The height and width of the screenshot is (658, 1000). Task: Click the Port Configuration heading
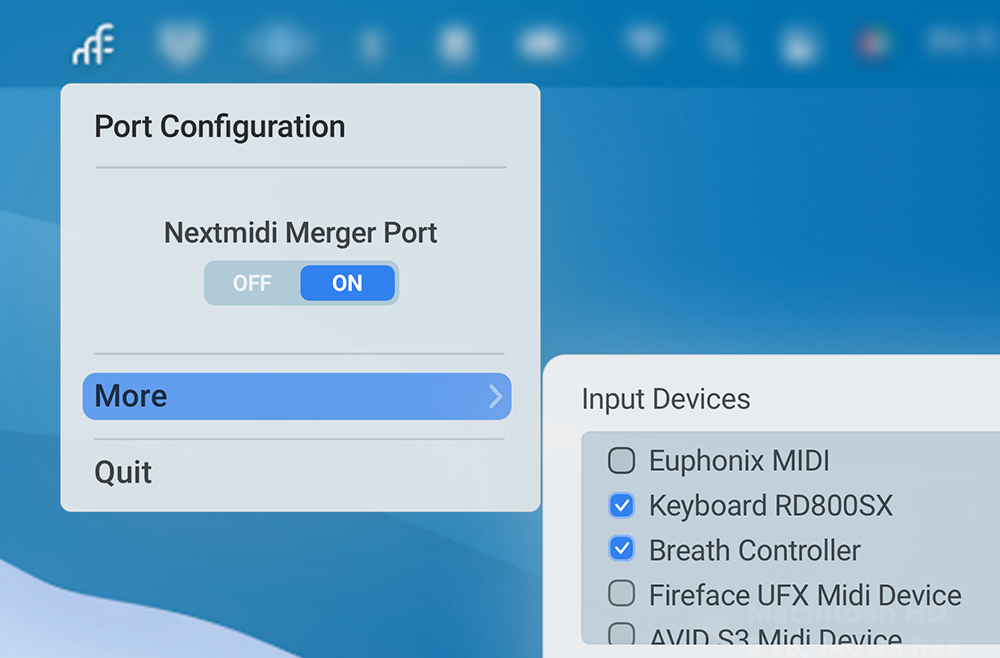point(220,126)
